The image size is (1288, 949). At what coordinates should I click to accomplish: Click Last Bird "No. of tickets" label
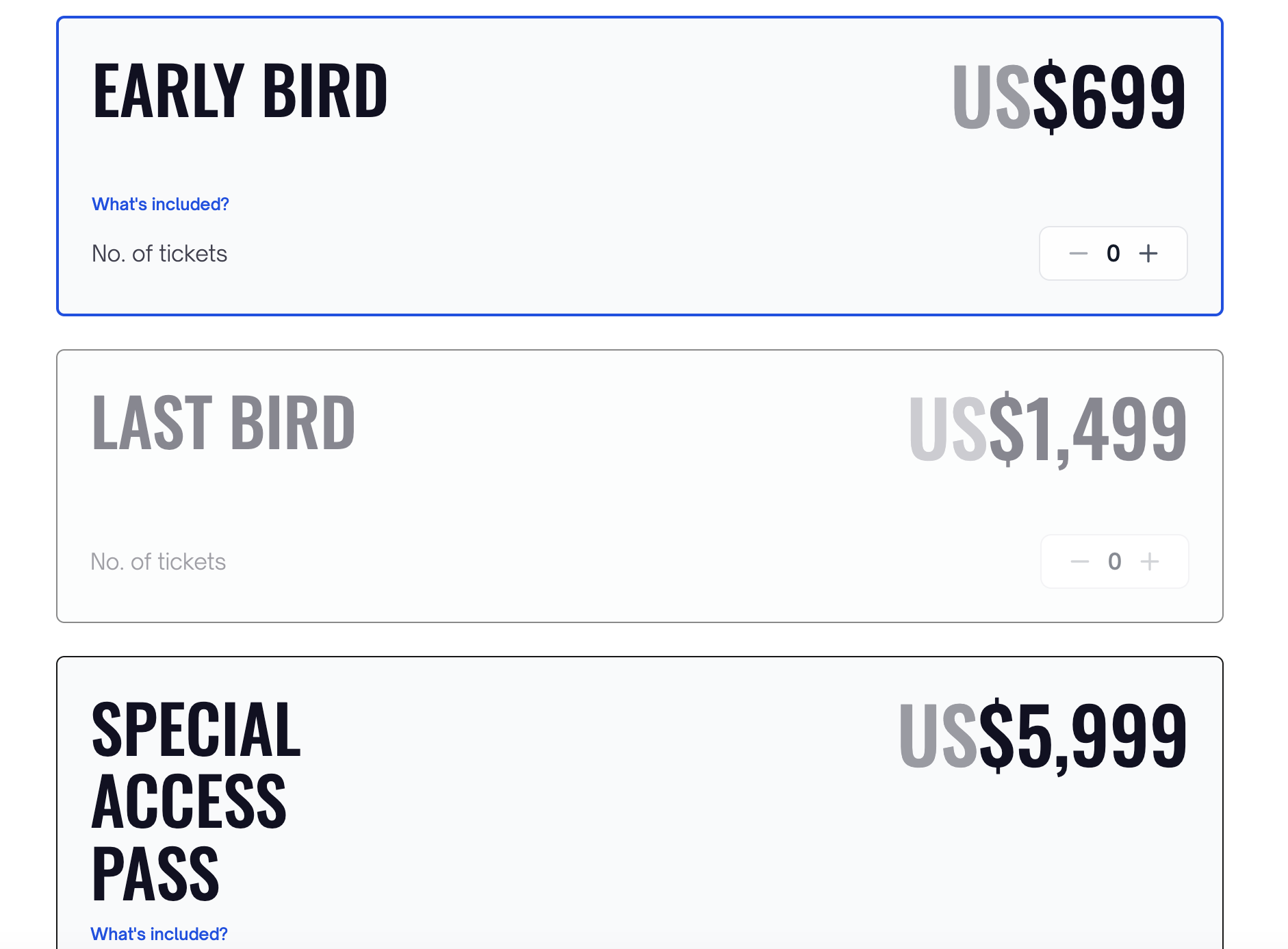tap(158, 561)
